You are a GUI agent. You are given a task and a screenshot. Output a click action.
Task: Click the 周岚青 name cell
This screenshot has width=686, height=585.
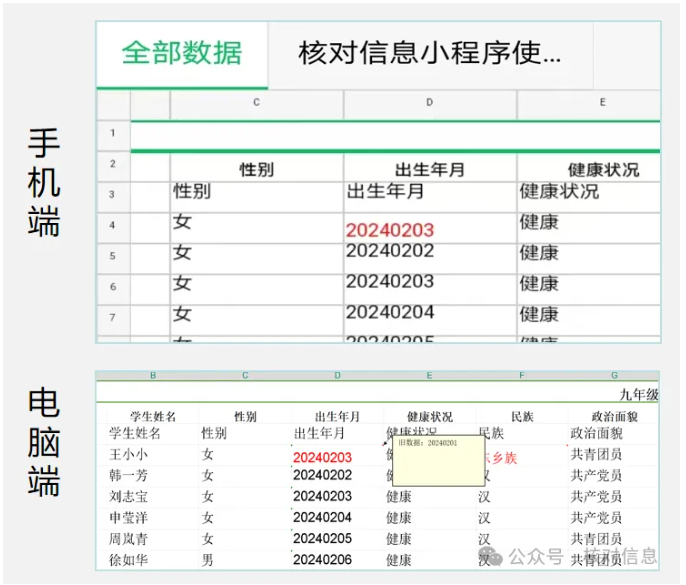153,539
